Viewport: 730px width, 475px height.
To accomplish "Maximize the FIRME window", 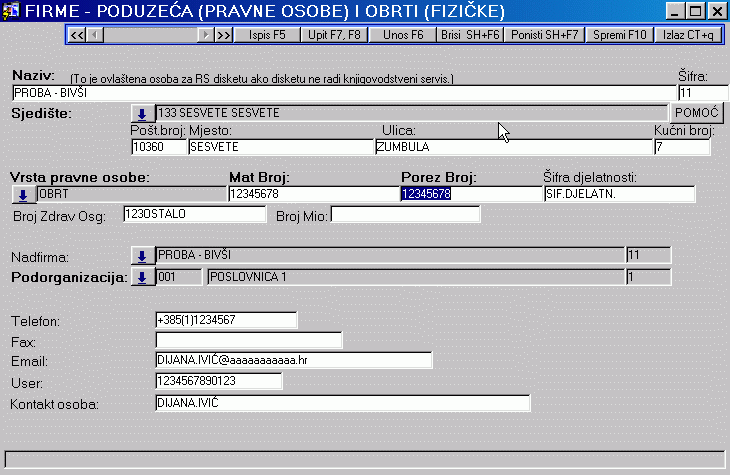I will (x=696, y=11).
